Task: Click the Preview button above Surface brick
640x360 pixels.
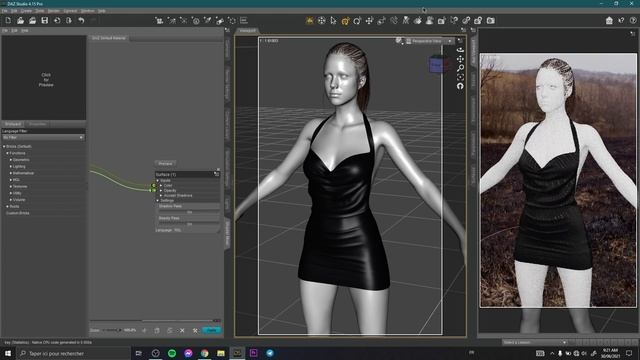Action: (165, 164)
